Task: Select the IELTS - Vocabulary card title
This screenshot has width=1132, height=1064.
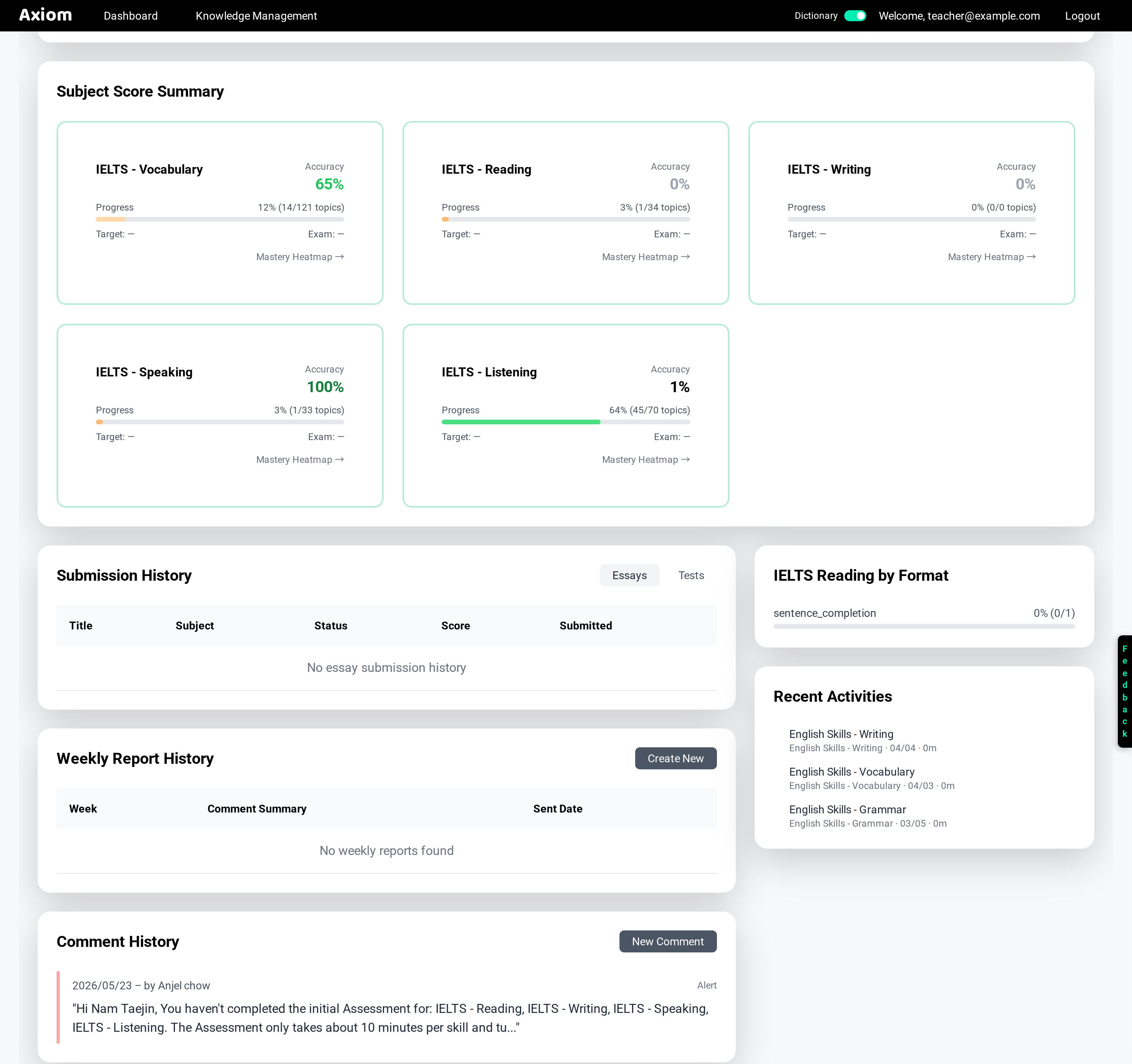Action: 149,169
